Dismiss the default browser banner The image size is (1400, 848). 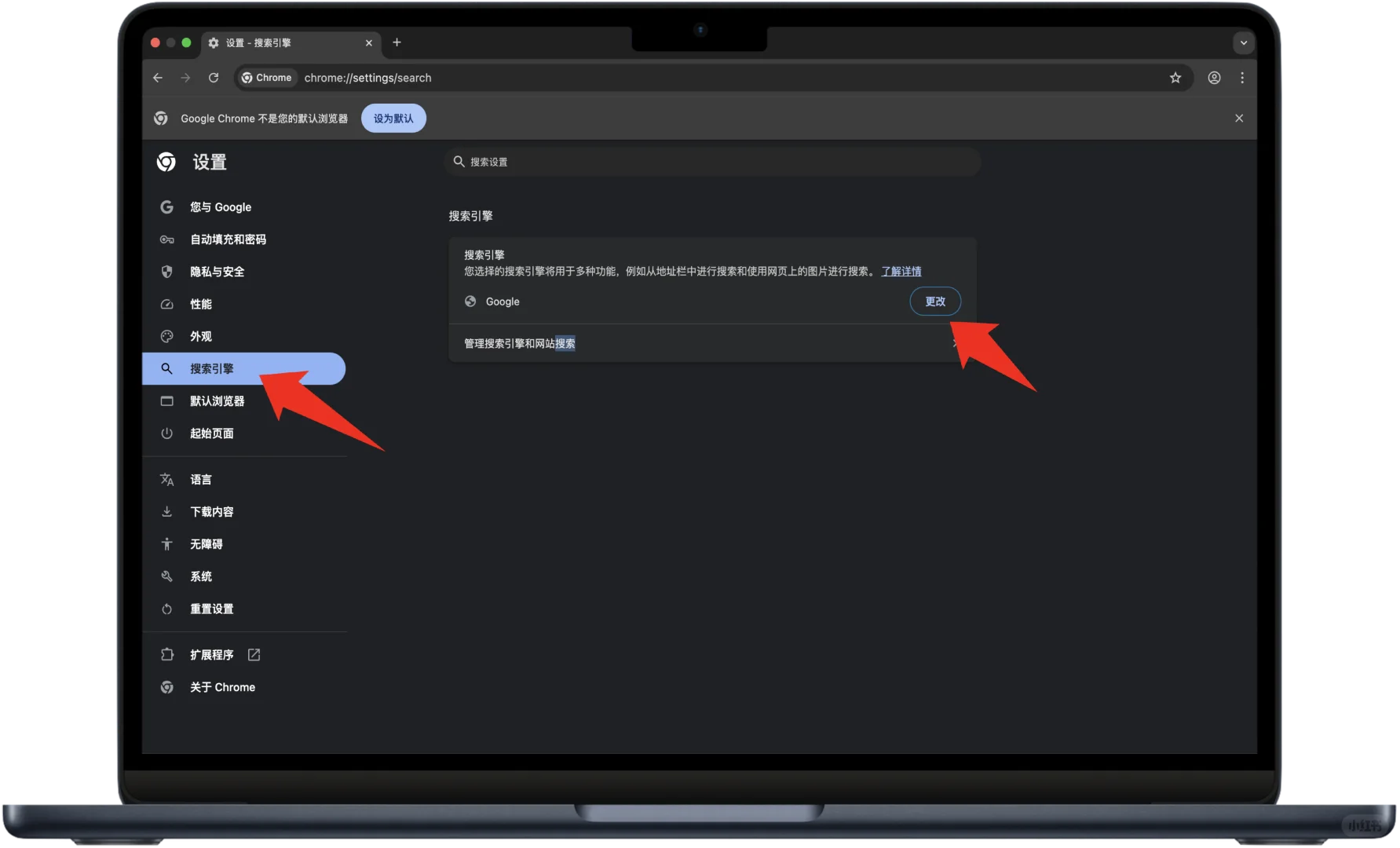pyautogui.click(x=1238, y=119)
